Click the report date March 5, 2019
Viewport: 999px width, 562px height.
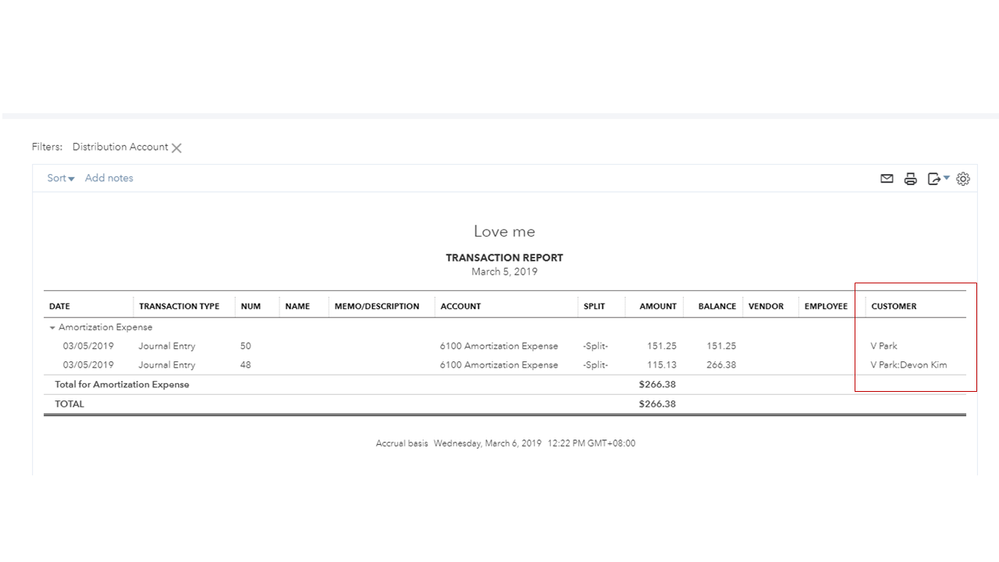click(x=504, y=272)
